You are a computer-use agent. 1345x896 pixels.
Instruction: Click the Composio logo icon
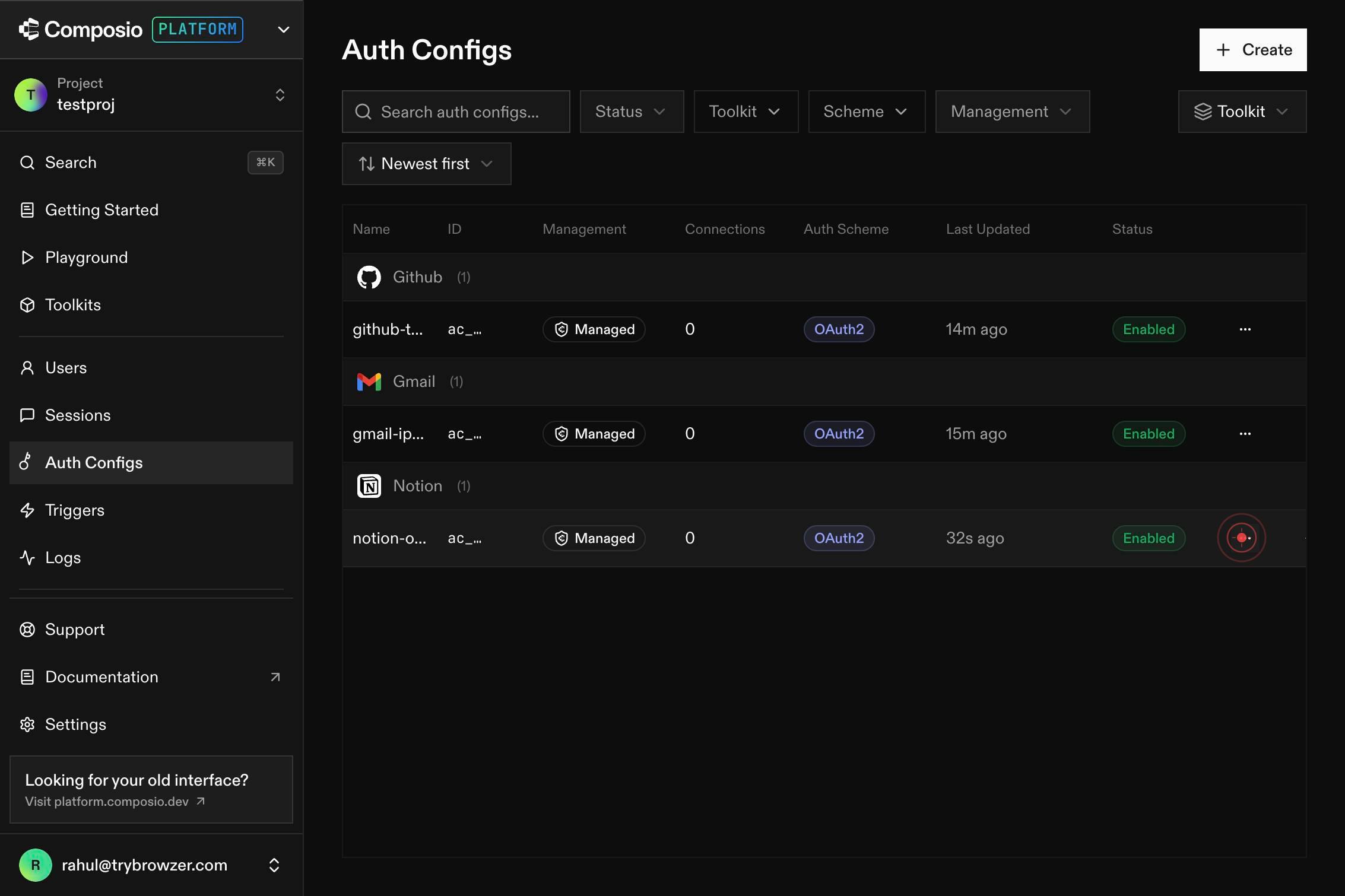point(28,29)
